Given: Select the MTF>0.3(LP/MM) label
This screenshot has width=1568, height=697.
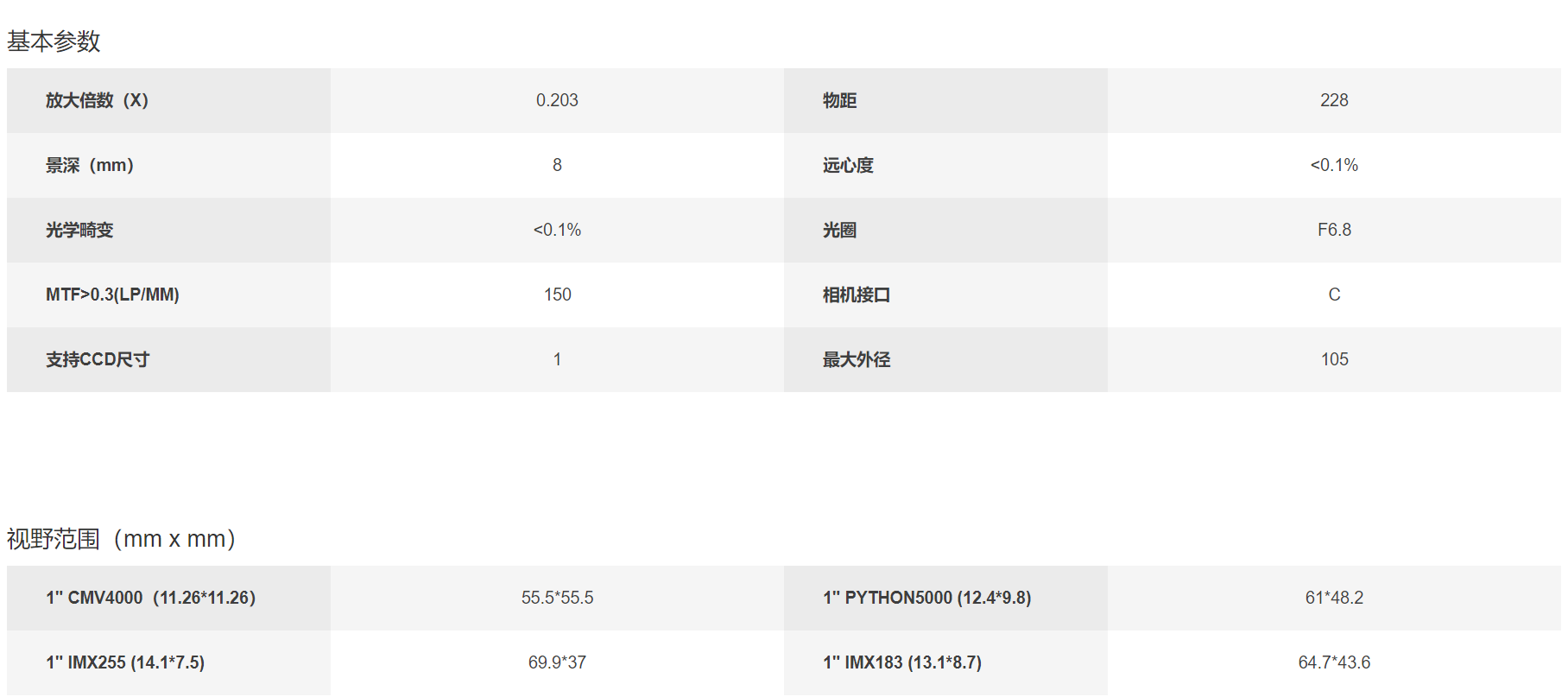Looking at the screenshot, I should [x=112, y=295].
